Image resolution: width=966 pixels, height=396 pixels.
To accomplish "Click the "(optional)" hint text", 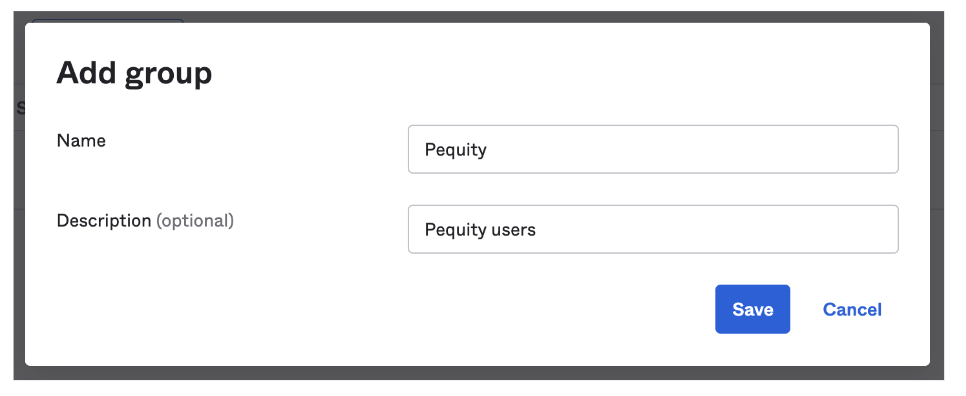I will coord(195,220).
